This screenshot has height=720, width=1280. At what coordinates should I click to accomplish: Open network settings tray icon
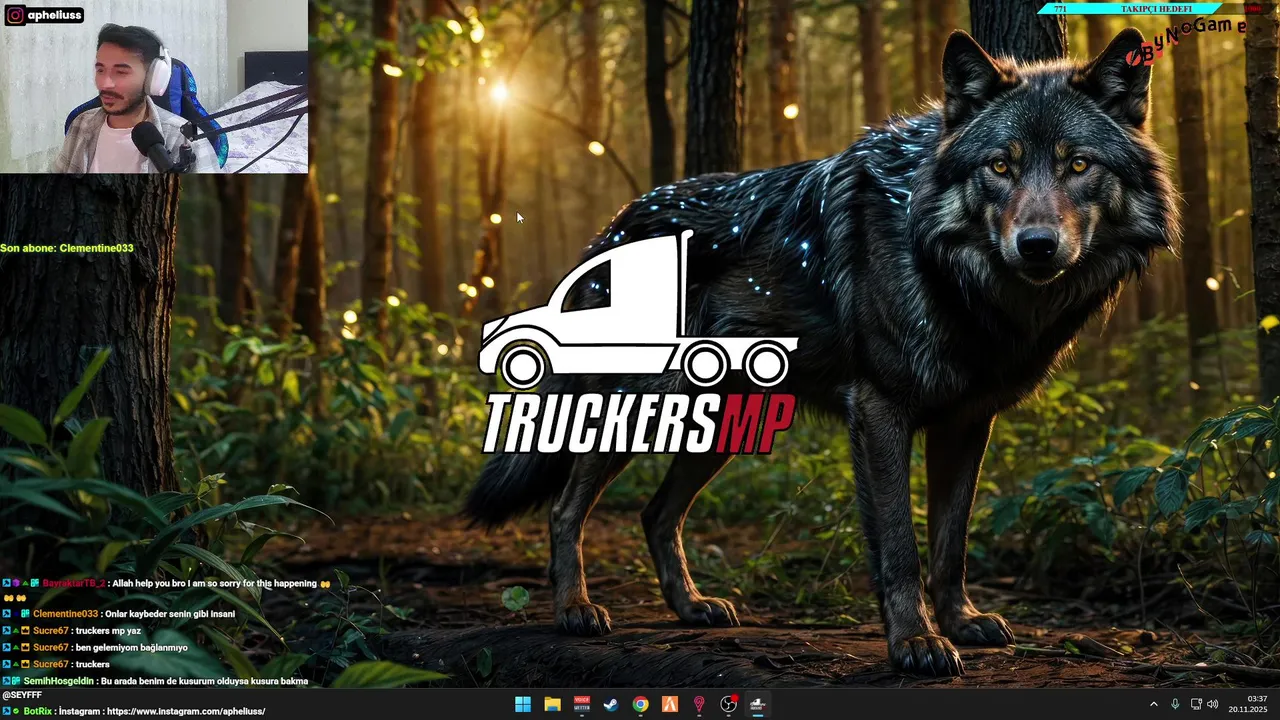click(x=1196, y=704)
